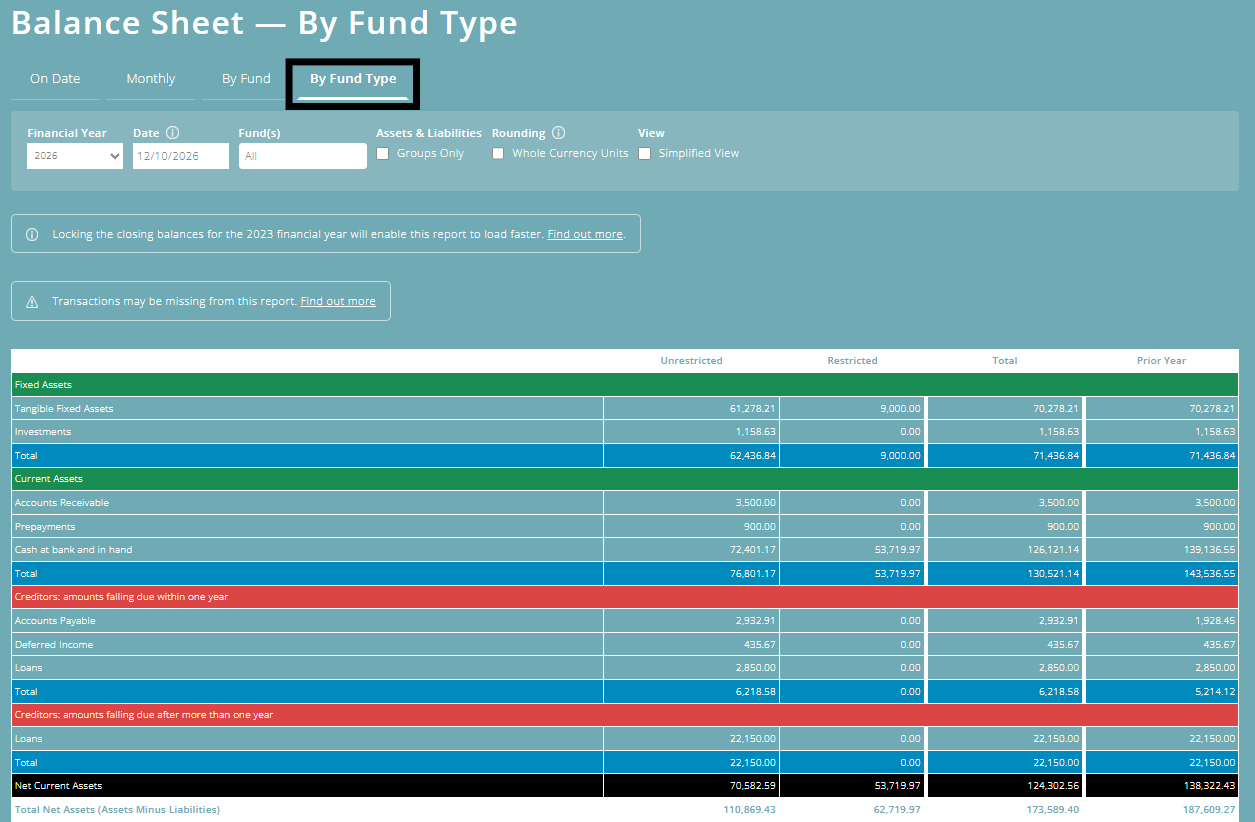Image resolution: width=1255 pixels, height=822 pixels.
Task: Click Total Net Assets value 173,589.40
Action: pyautogui.click(x=1053, y=809)
